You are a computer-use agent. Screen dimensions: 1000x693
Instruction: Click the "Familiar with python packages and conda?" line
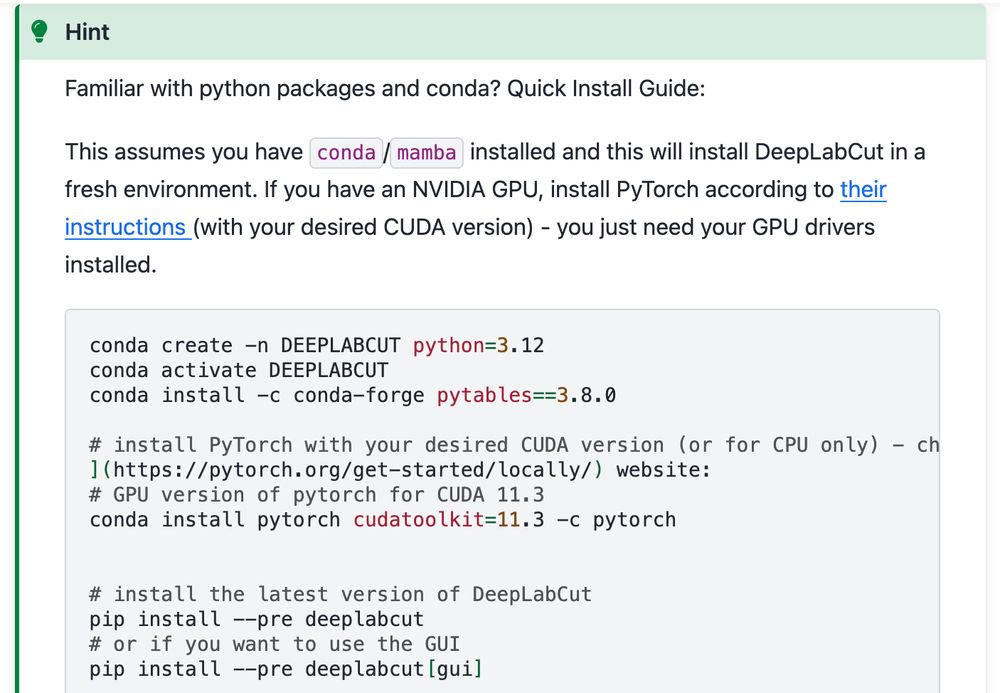pos(385,89)
